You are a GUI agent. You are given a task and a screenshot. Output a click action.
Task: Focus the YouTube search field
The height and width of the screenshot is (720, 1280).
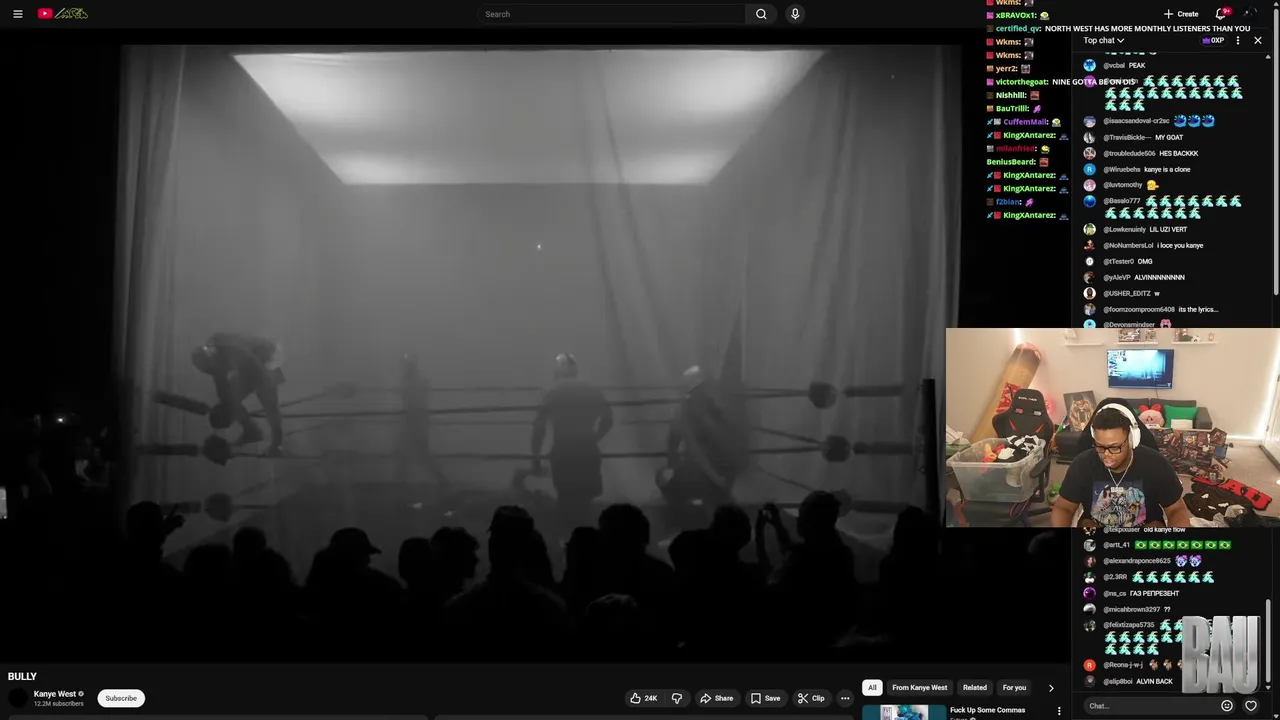pyautogui.click(x=611, y=14)
